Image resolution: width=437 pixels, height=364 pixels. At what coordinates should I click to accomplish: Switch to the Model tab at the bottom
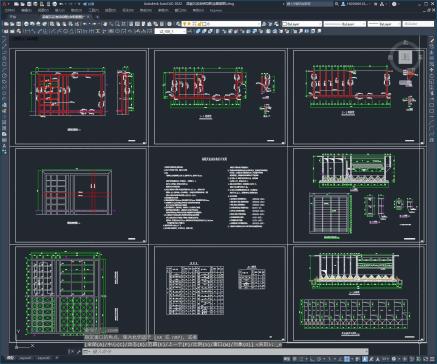pyautogui.click(x=10, y=358)
